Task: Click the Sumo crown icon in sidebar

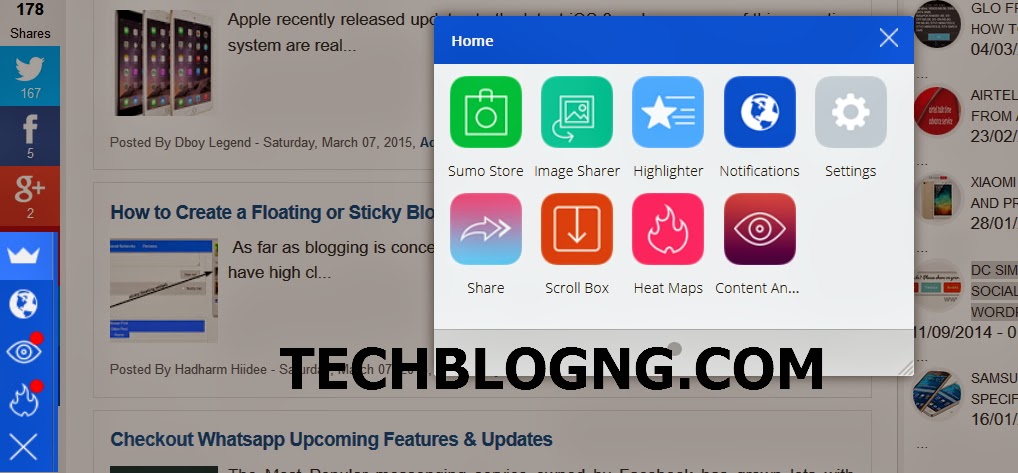Action: (x=24, y=256)
